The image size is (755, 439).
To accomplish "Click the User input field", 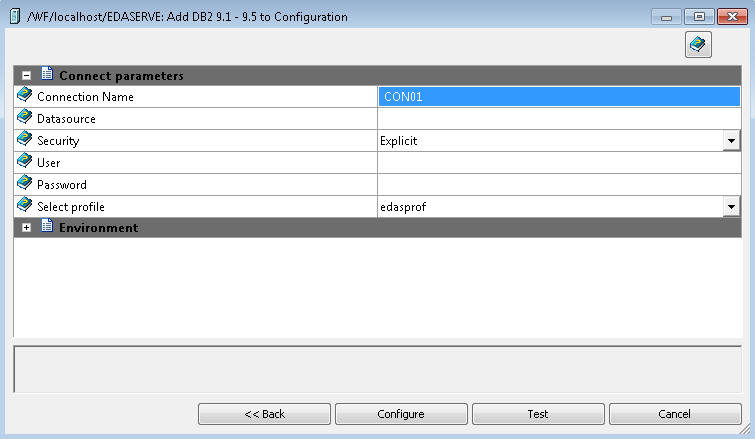I will (x=559, y=163).
